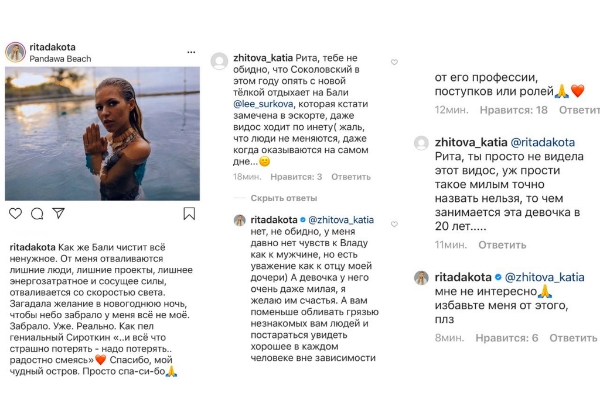Open the three-dot post options menu
The height and width of the screenshot is (420, 600).
coord(191,52)
